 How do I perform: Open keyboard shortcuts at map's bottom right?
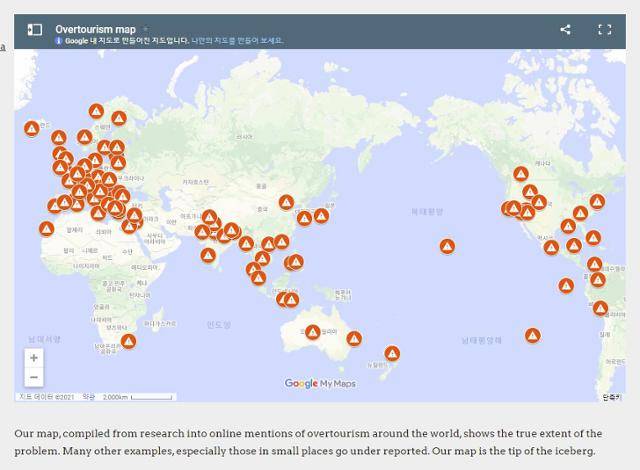coord(610,397)
